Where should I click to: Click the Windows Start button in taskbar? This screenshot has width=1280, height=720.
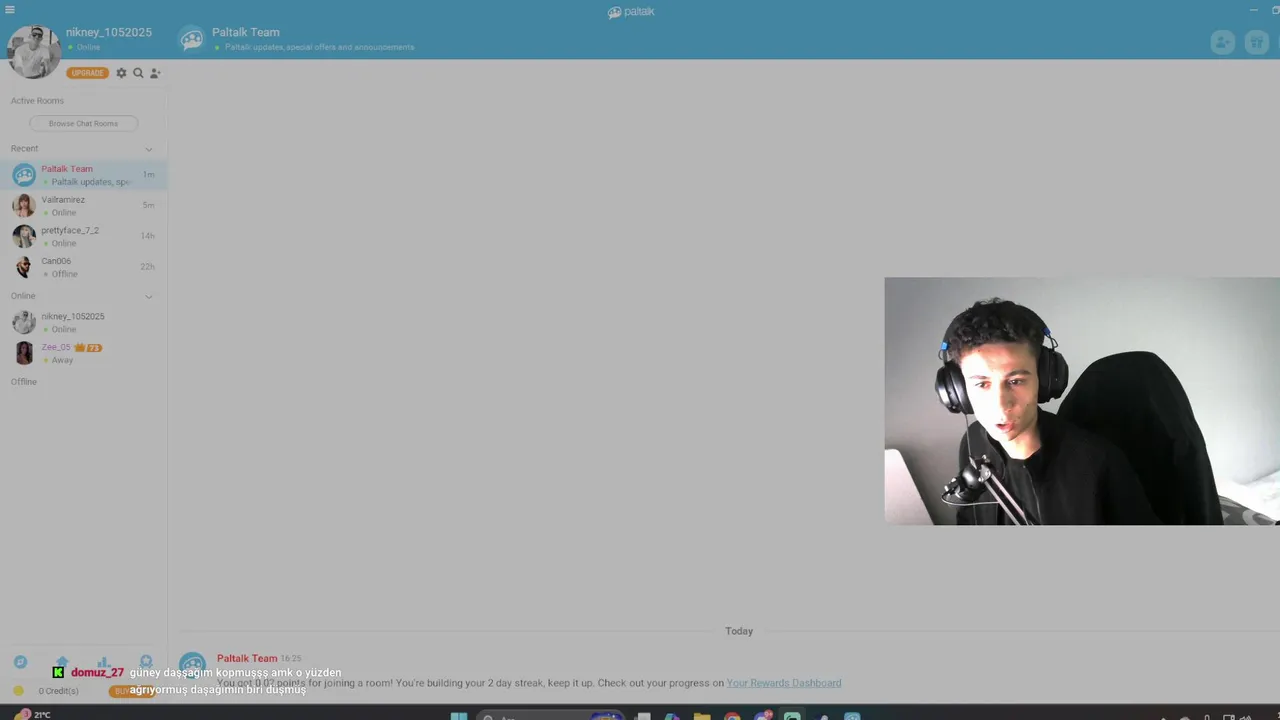(459, 716)
